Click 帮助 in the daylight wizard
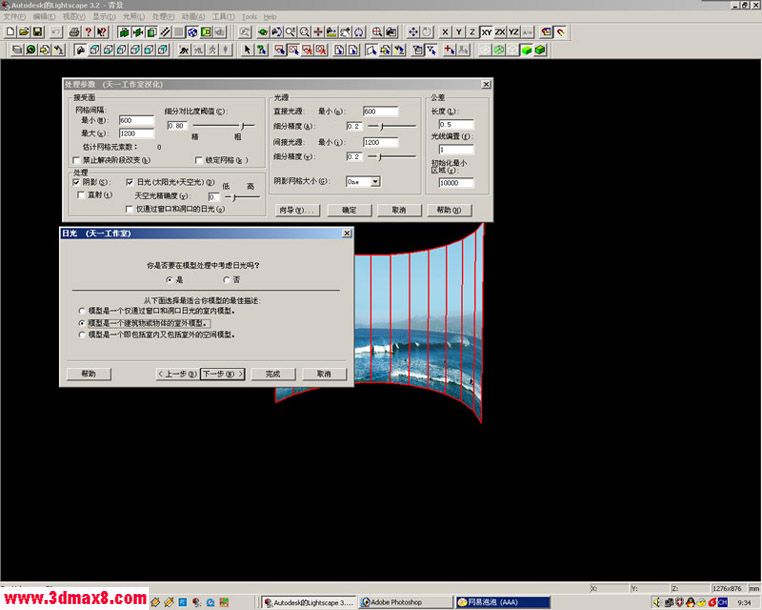 point(88,374)
